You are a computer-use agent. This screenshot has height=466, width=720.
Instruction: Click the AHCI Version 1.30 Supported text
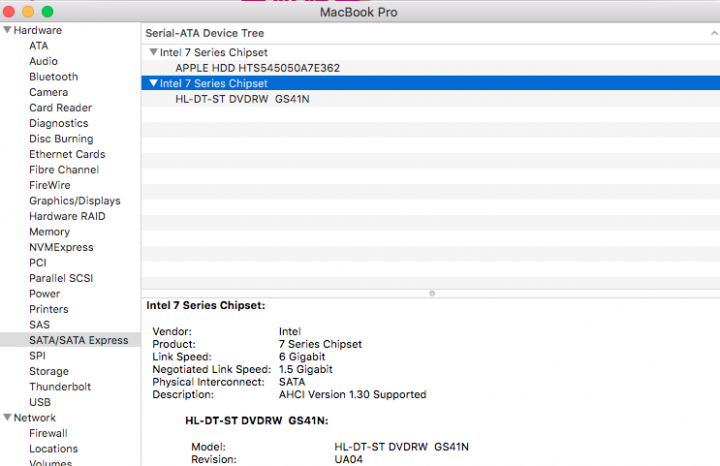coord(352,394)
